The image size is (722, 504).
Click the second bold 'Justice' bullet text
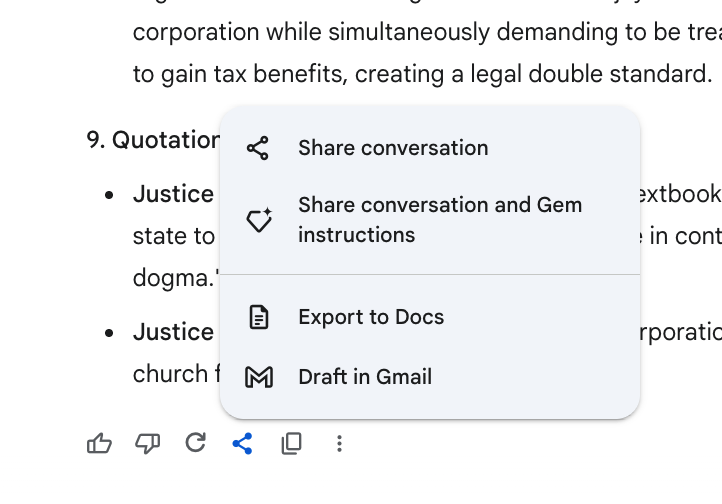point(173,332)
